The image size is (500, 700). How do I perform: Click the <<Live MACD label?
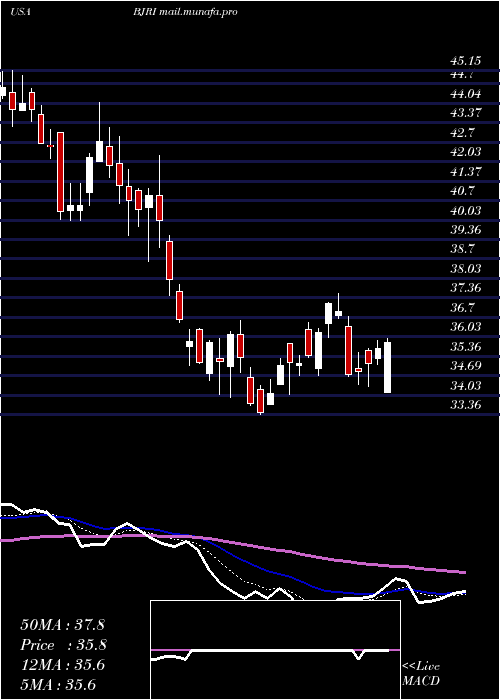[421, 674]
